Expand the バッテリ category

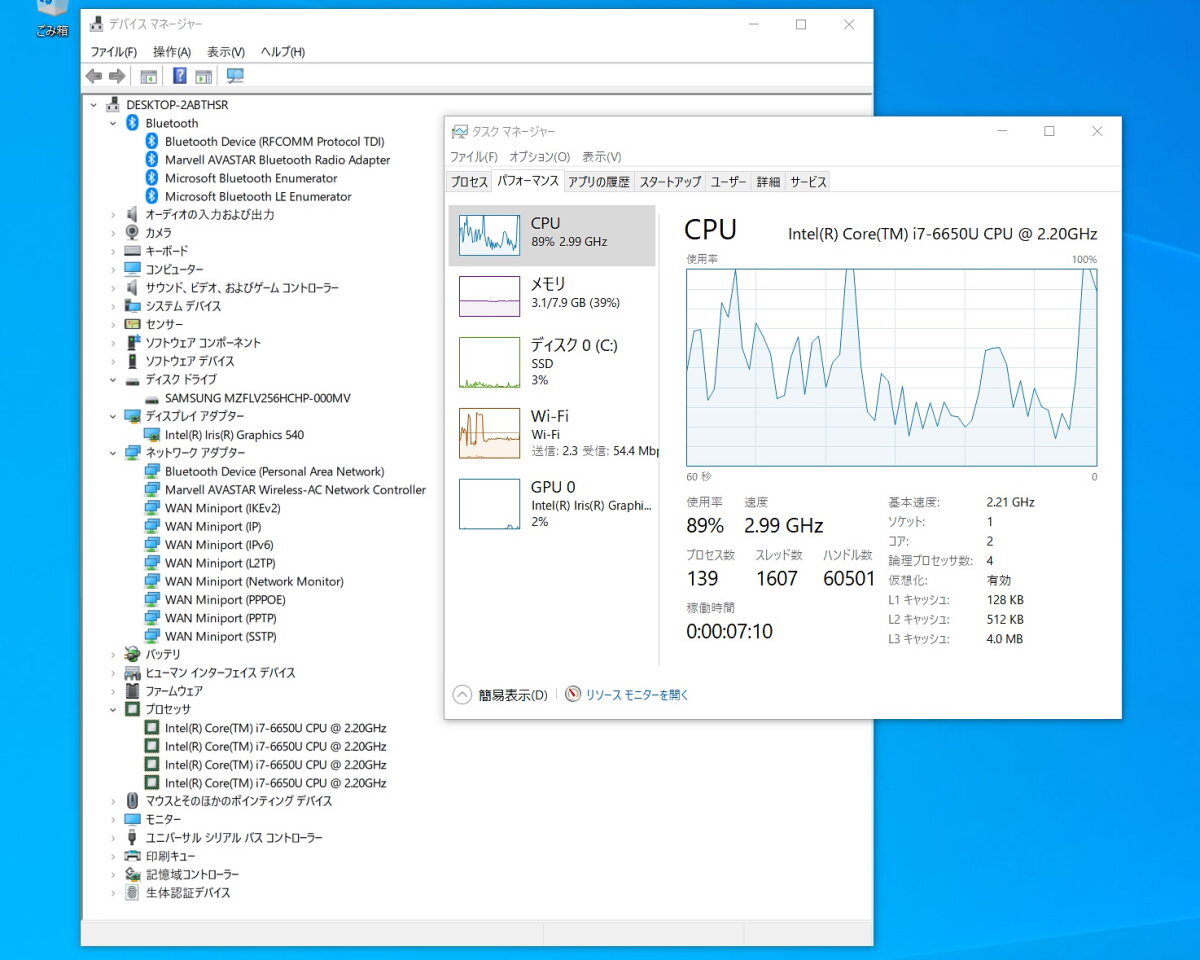(113, 654)
